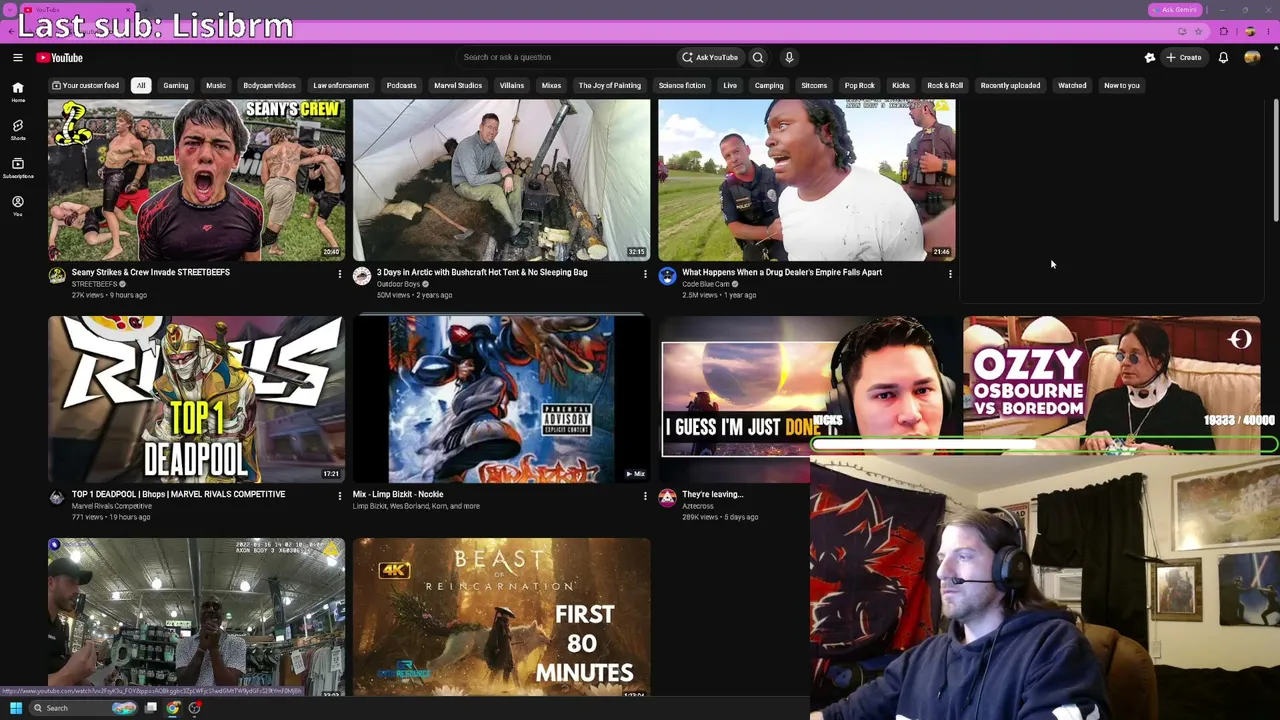Open STREETBEEFS channel avatar

pos(57,276)
